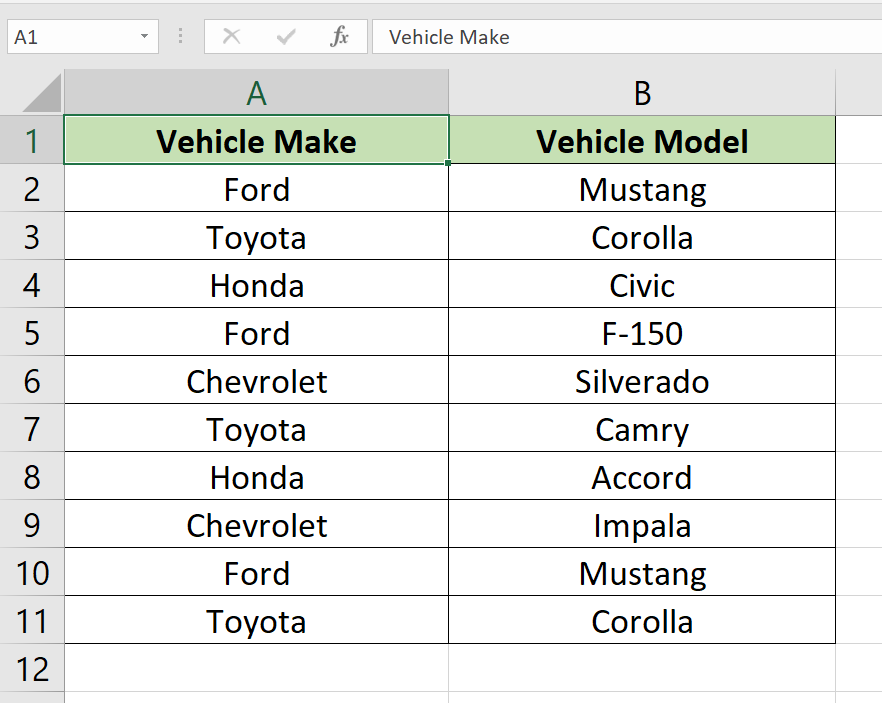
Task: Click the formula bar containing Vehicle Make
Action: tap(627, 37)
